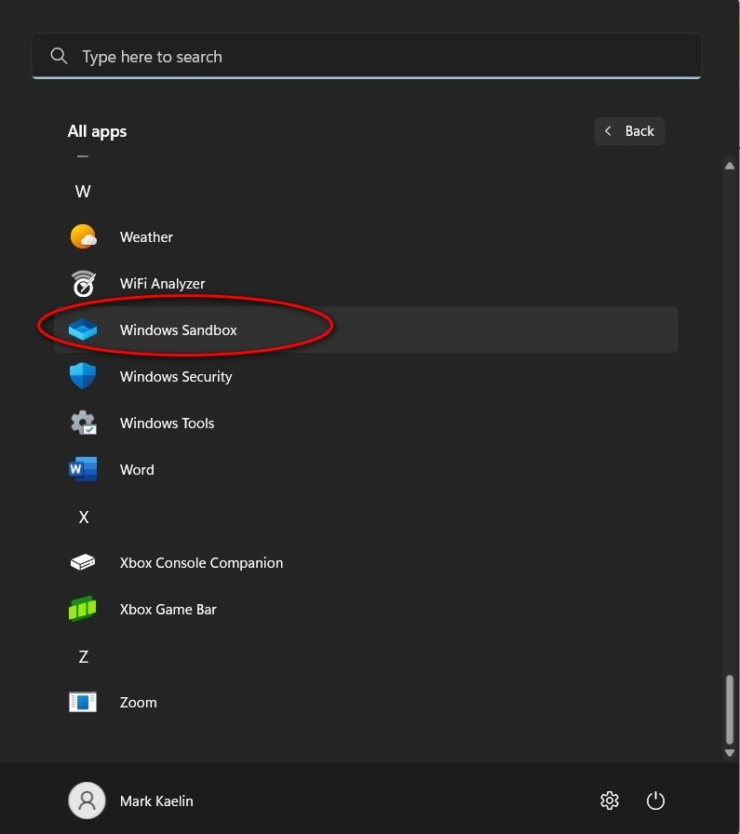Select the letter X section header

point(84,516)
